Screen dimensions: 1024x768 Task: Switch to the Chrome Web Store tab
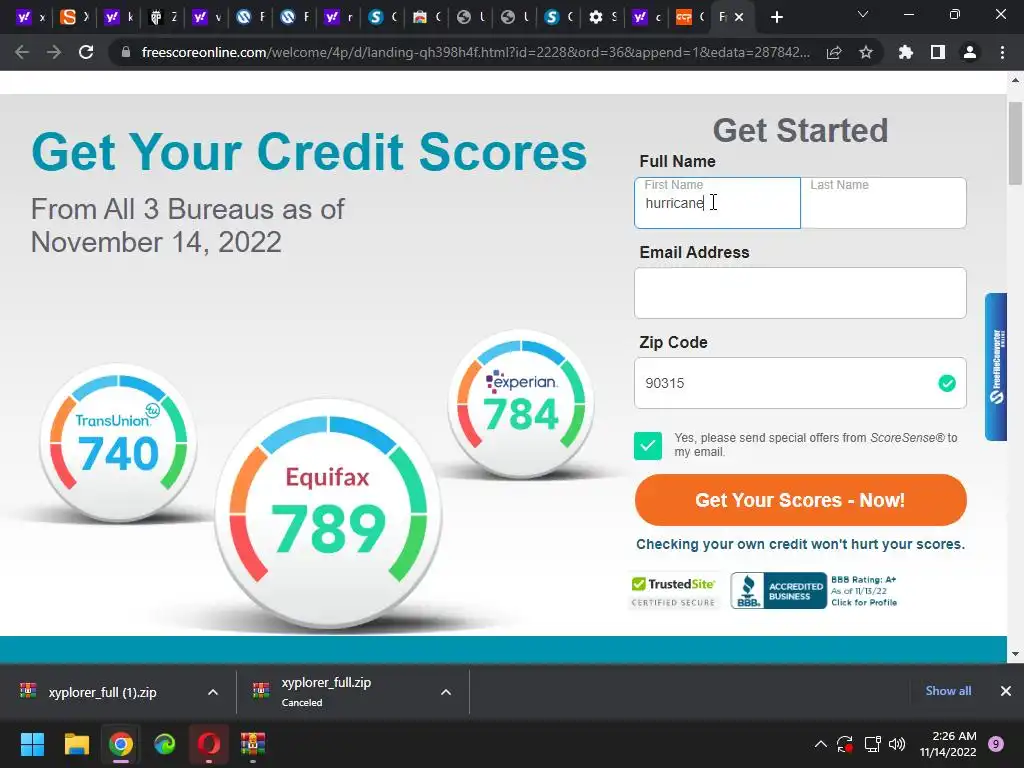click(426, 18)
